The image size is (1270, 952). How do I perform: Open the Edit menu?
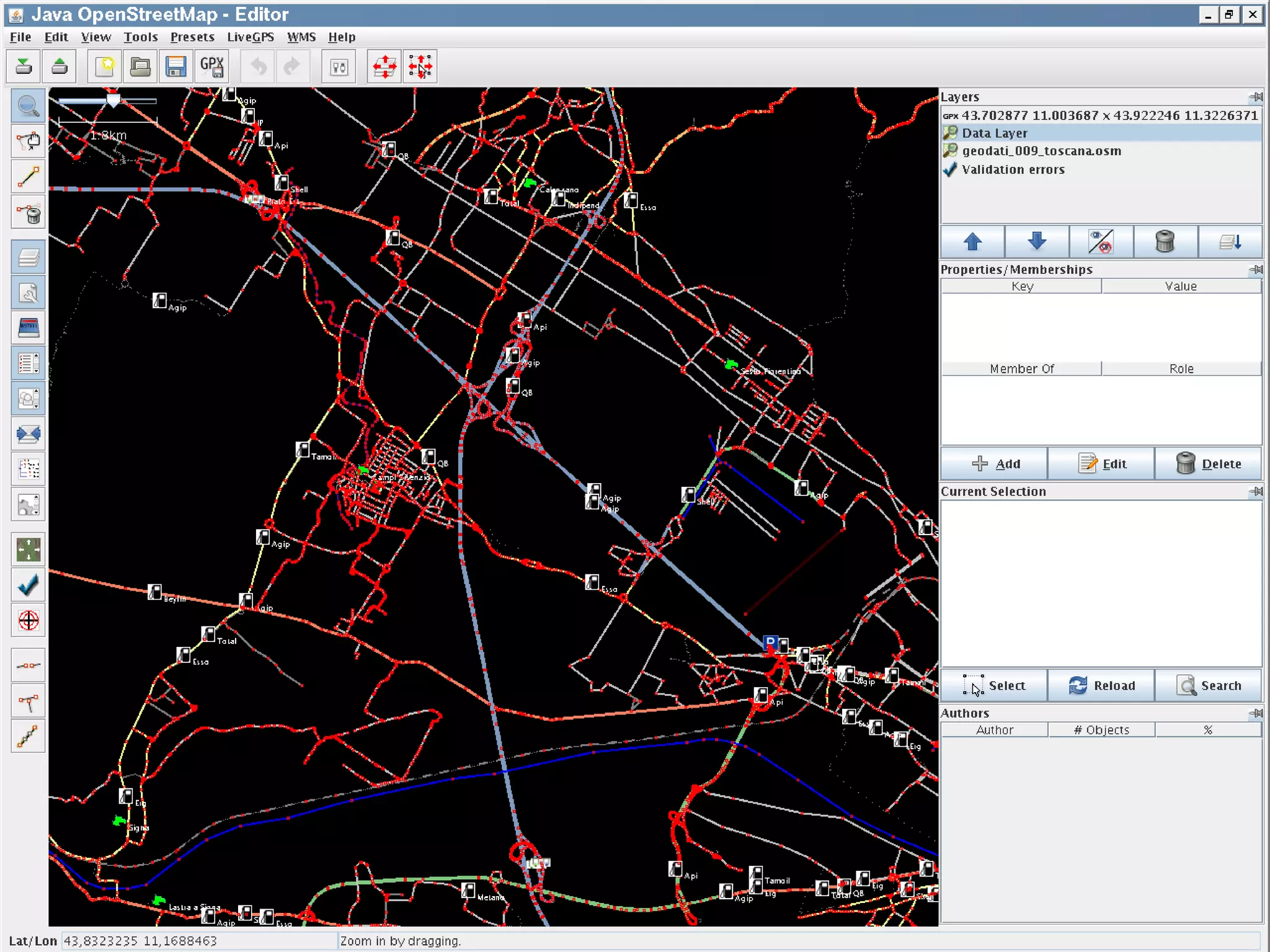pyautogui.click(x=56, y=37)
